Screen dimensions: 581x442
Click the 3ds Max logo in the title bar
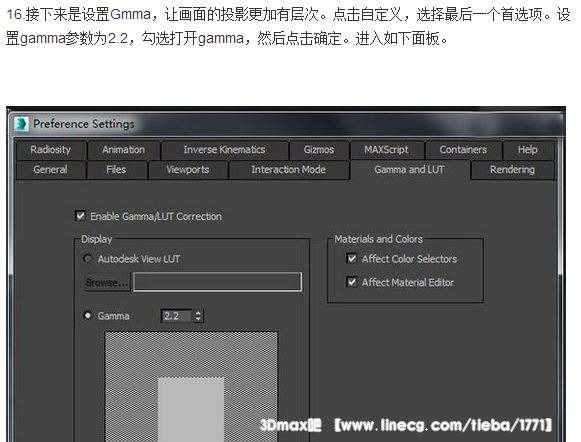coord(21,123)
